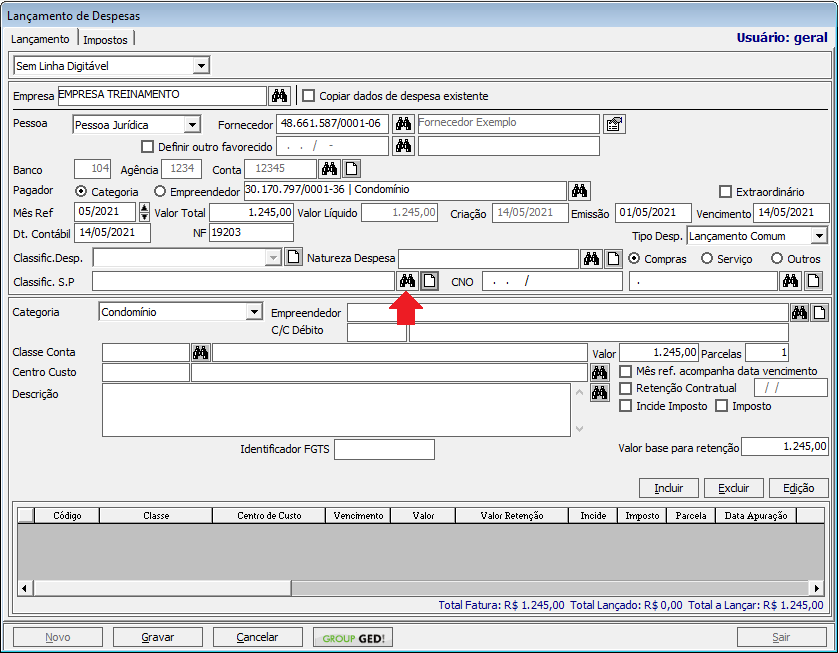
Task: Search Empreendedor with binoculars icon
Action: 799,313
